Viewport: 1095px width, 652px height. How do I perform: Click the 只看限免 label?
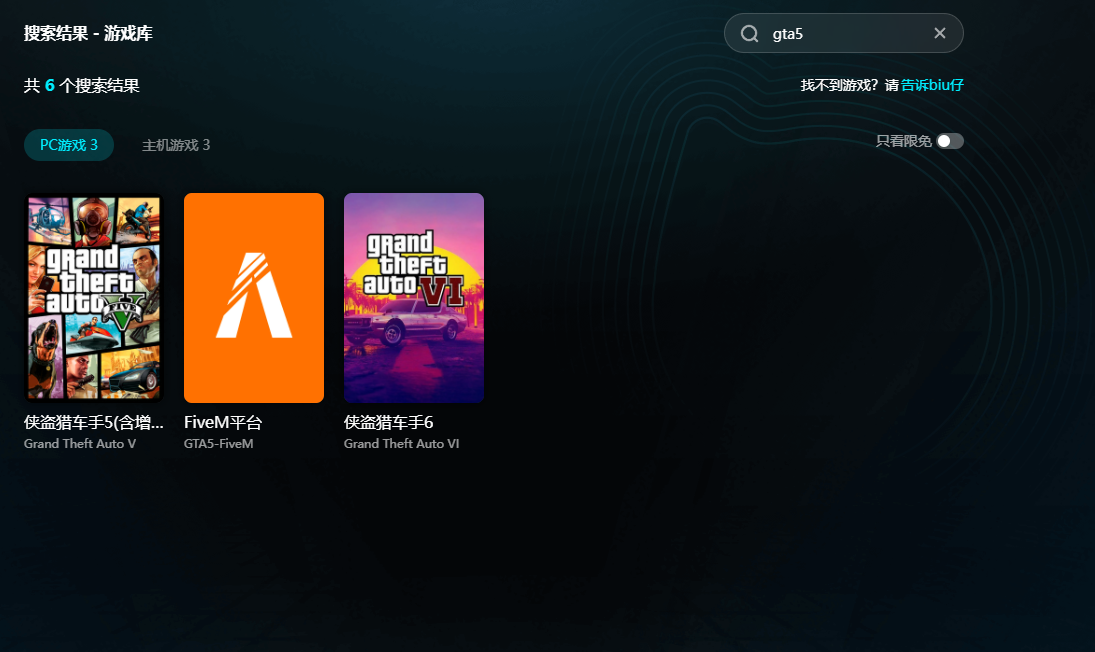pyautogui.click(x=904, y=141)
